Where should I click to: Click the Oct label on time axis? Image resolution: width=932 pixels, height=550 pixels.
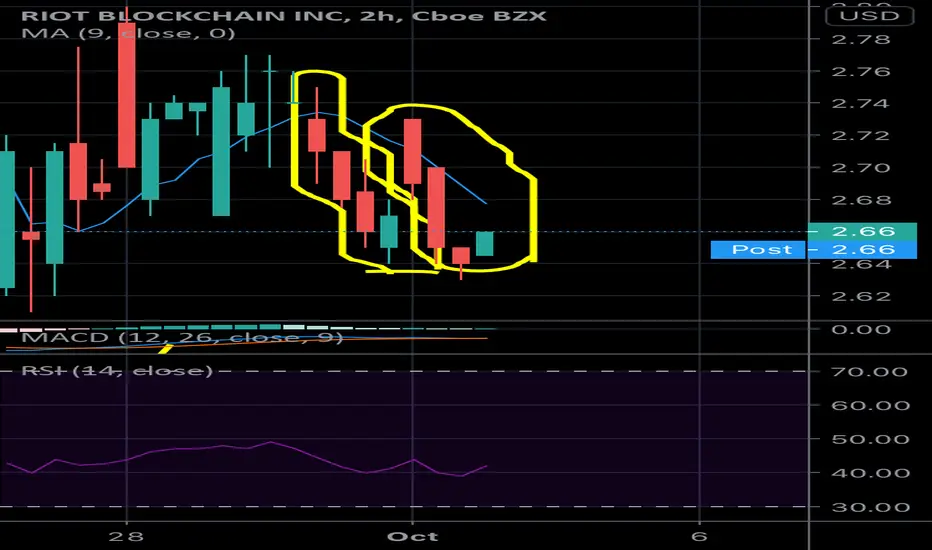pos(413,537)
